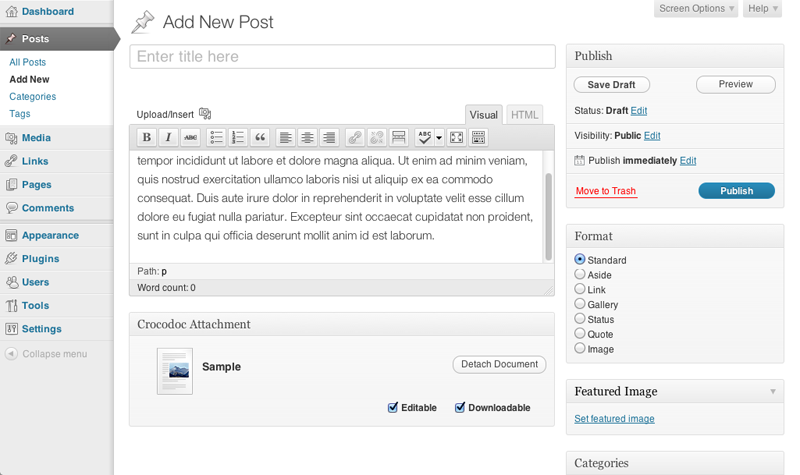Viewport: 800px width, 475px height.
Task: Create a numbered list in the editor
Action: (238, 137)
